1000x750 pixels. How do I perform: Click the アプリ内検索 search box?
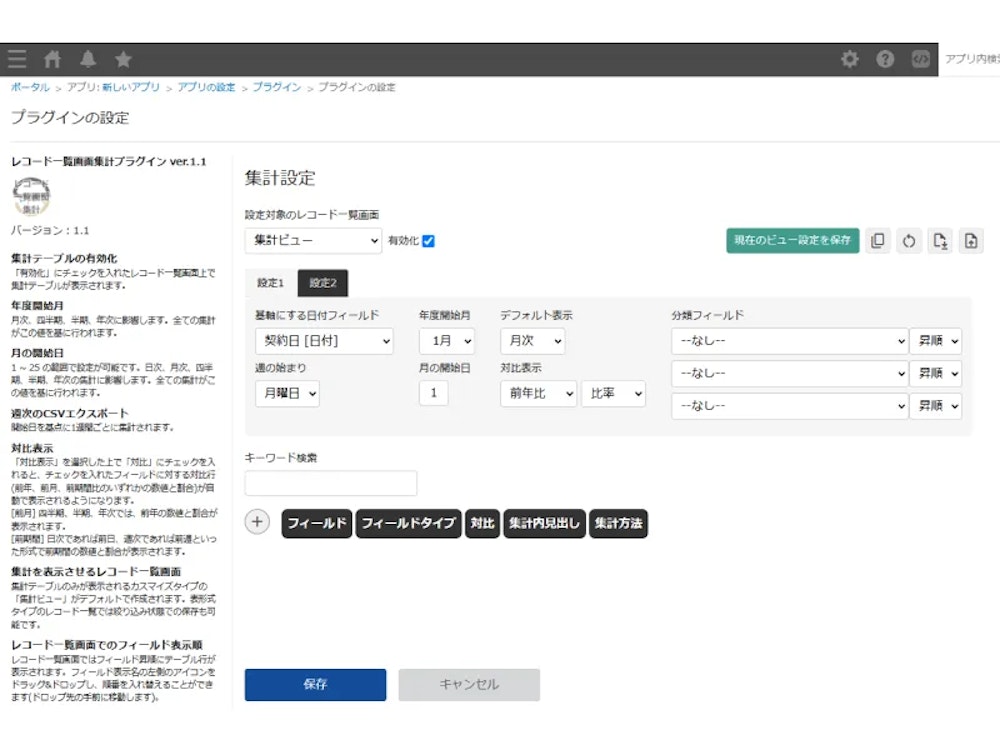coord(971,59)
